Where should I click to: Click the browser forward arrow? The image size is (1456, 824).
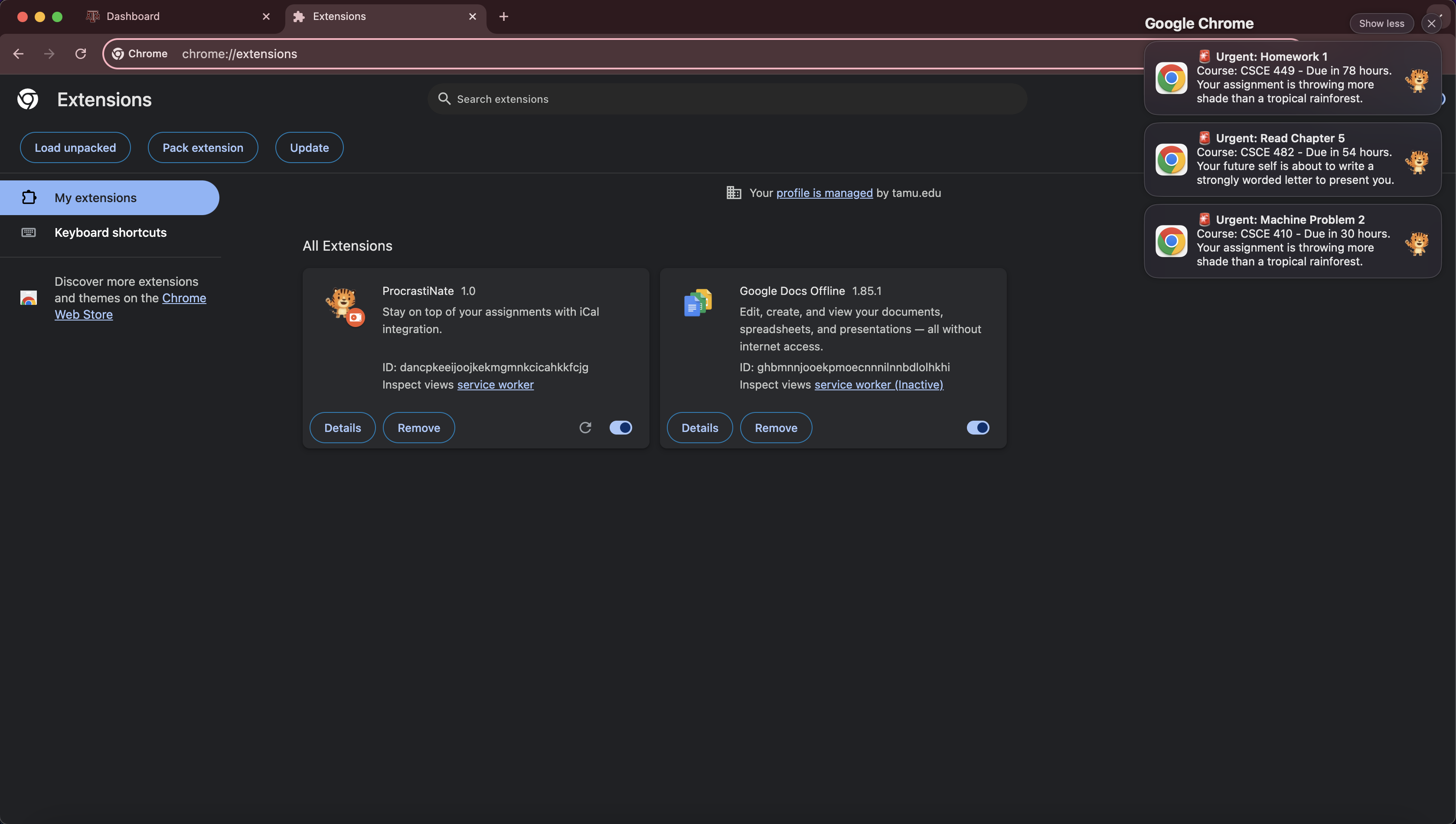(x=49, y=54)
